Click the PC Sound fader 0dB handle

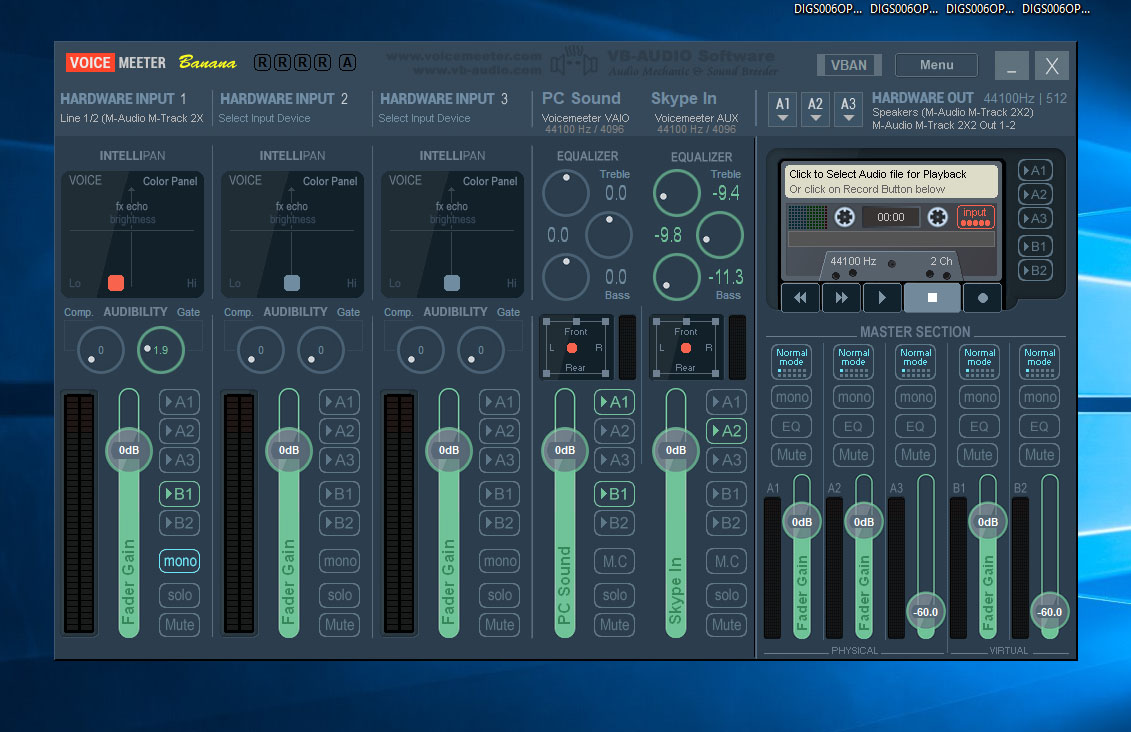[x=565, y=450]
